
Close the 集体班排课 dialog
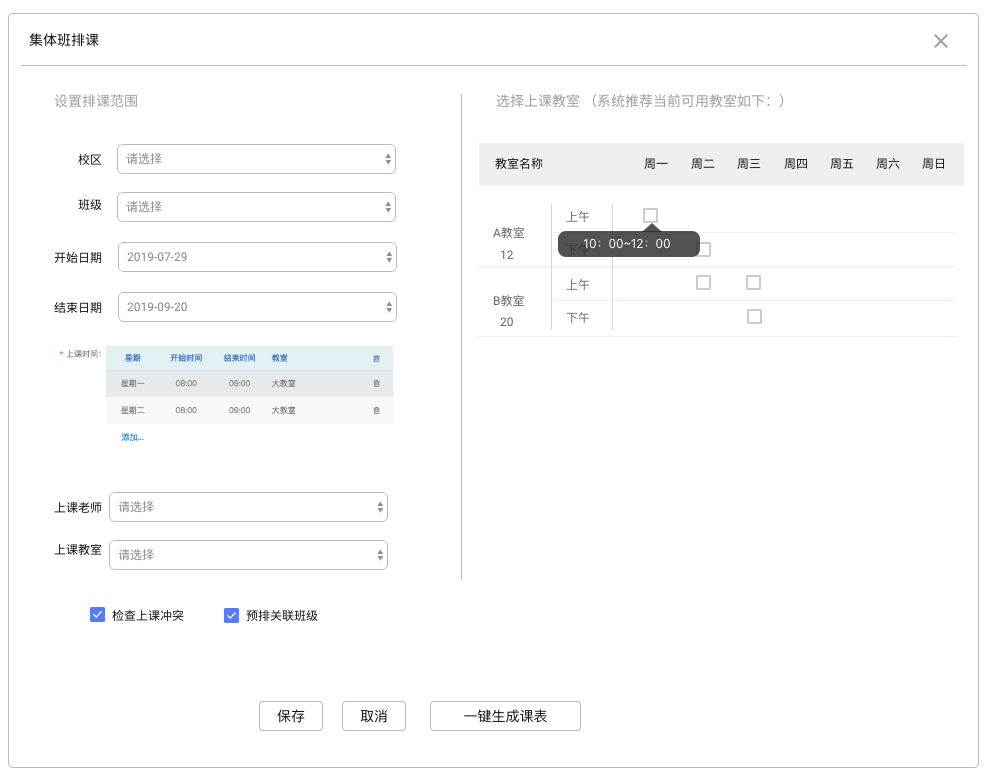click(940, 41)
